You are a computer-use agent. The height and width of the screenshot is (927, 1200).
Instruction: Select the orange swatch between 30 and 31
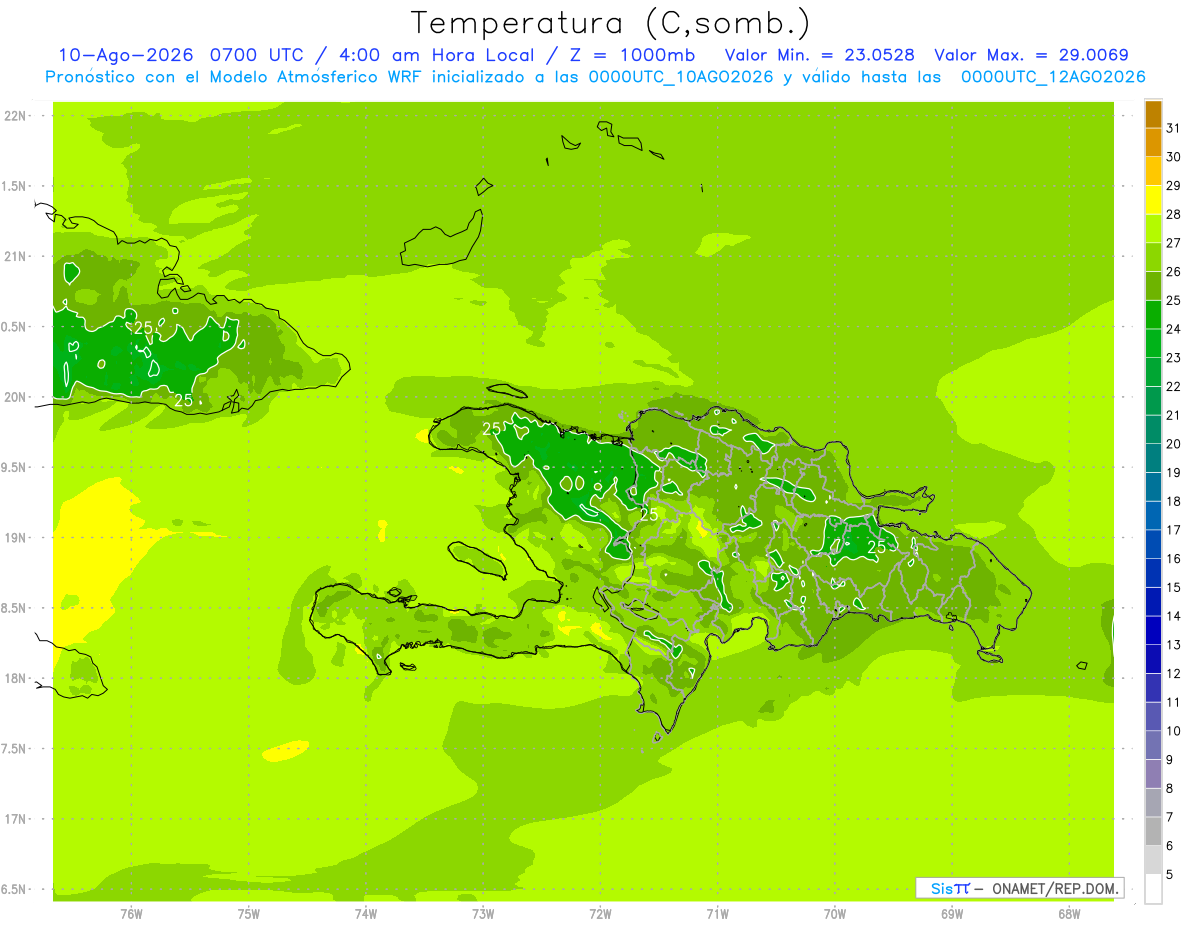pos(1153,142)
